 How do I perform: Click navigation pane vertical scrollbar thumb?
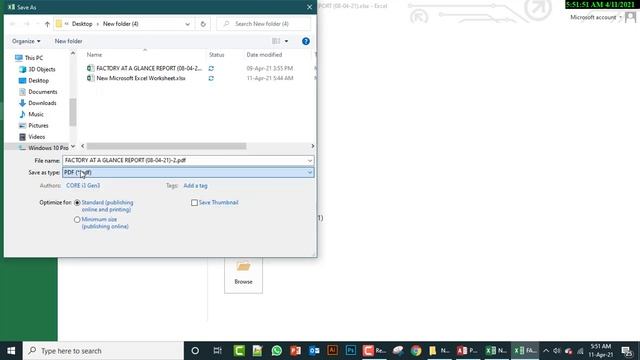point(73,112)
